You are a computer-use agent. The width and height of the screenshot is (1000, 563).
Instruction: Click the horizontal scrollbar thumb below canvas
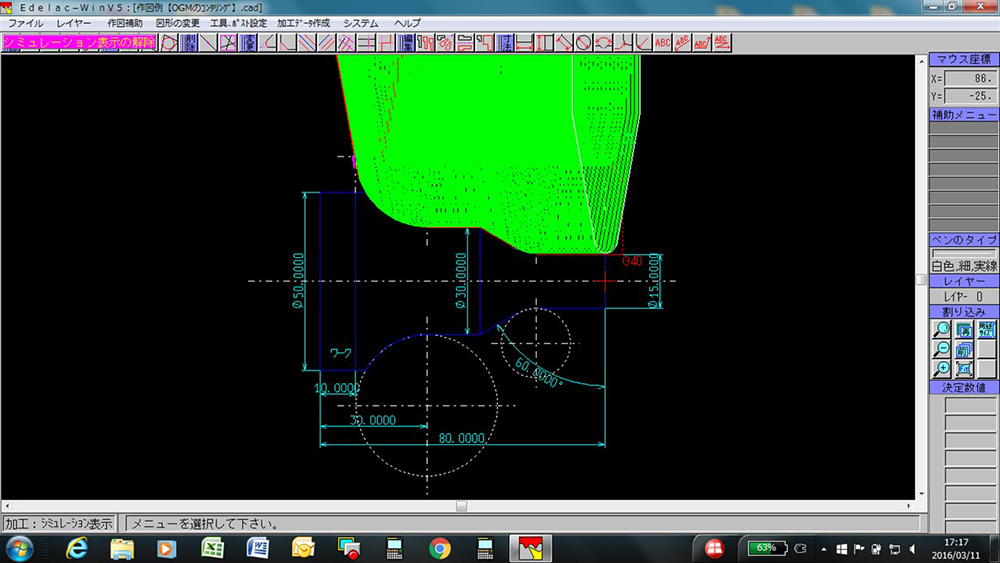(x=461, y=506)
